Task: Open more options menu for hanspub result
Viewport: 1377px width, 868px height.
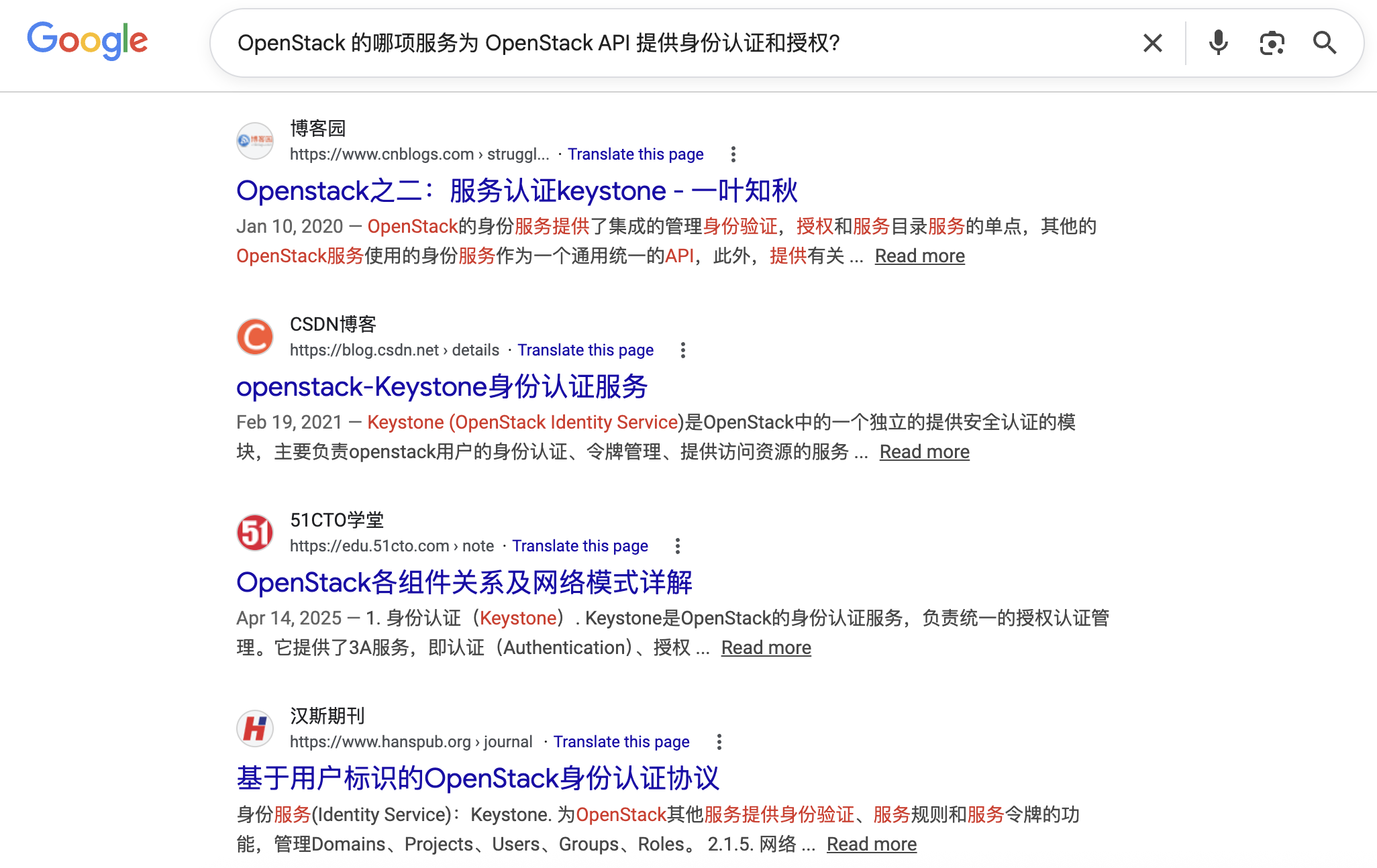Action: (719, 742)
